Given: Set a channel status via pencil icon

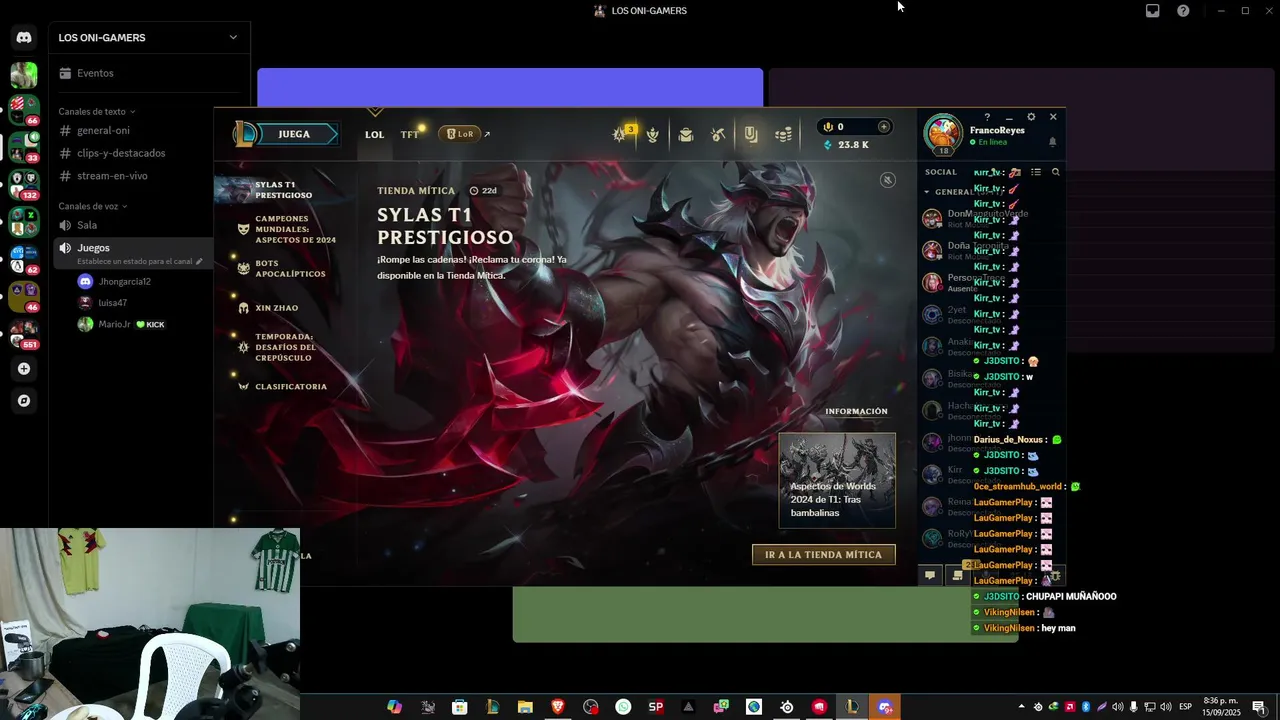Looking at the screenshot, I should (199, 262).
